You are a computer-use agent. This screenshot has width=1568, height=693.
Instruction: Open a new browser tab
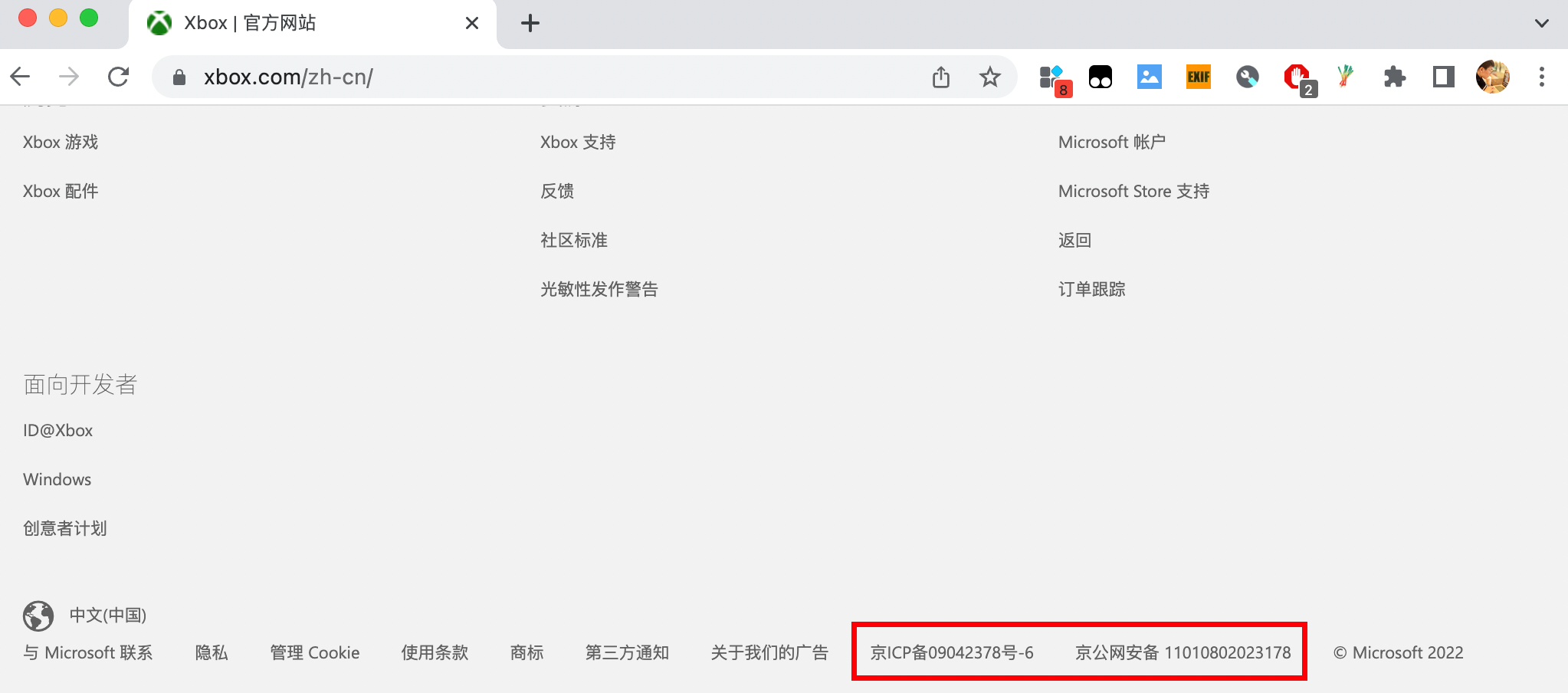click(x=530, y=23)
